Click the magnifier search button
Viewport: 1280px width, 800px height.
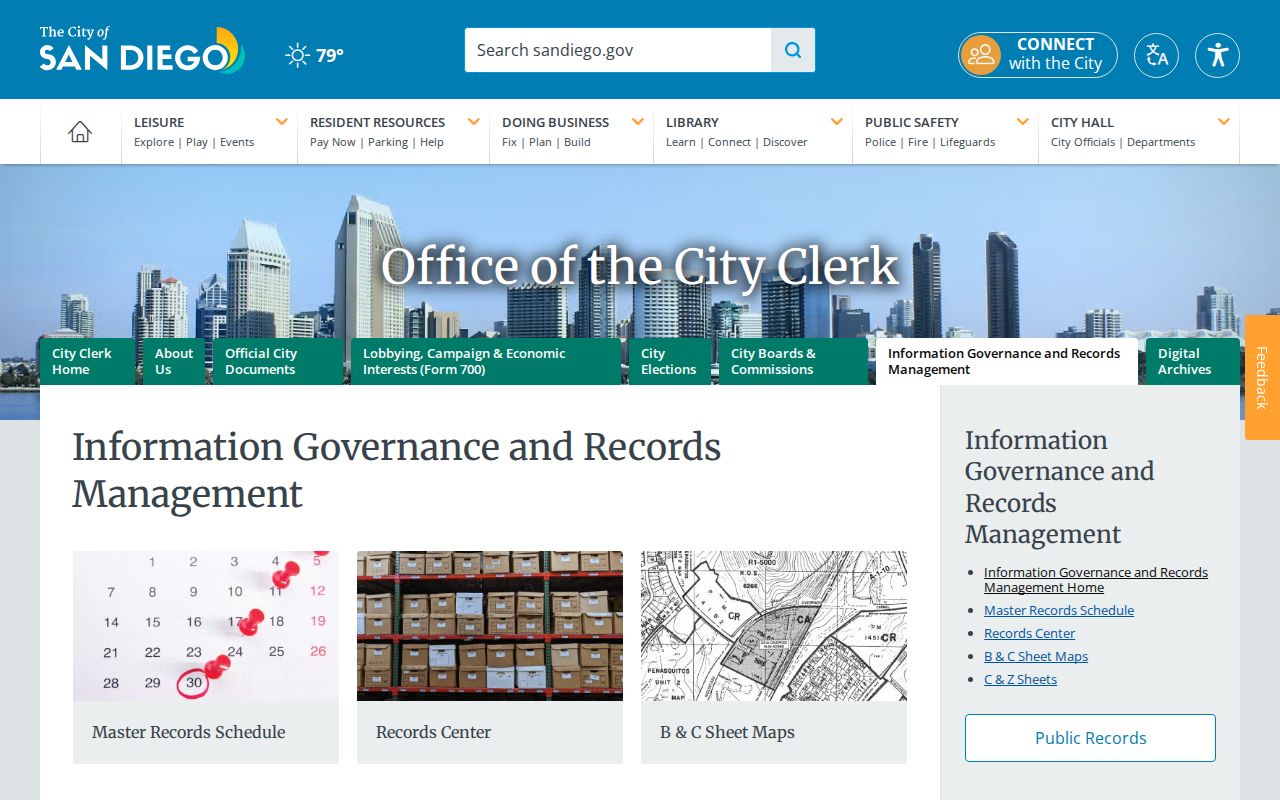click(793, 50)
